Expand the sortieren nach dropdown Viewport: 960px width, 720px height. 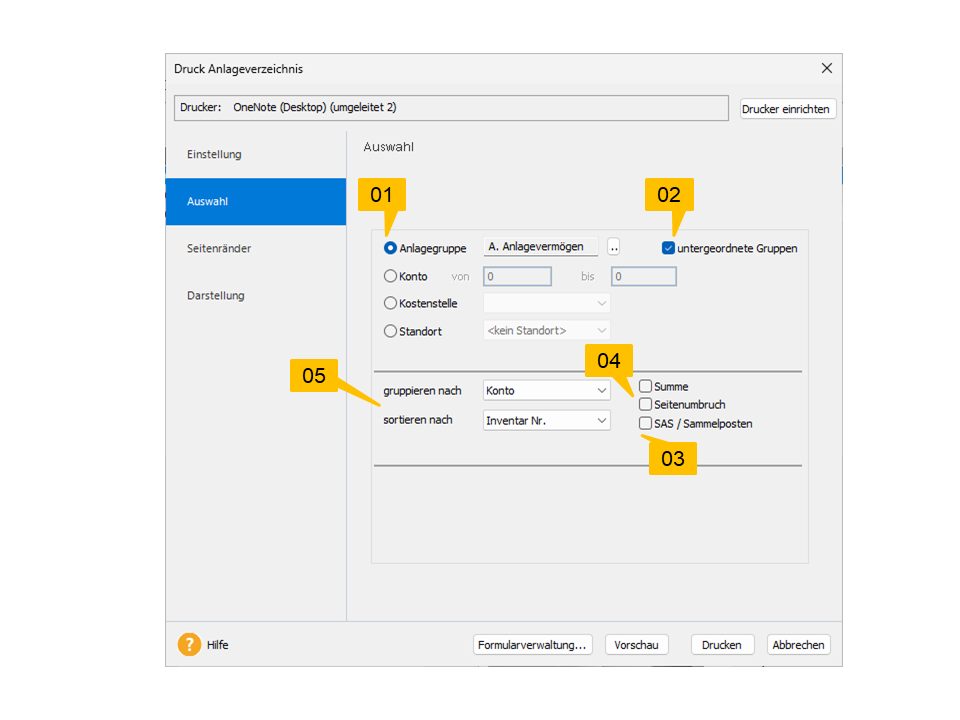point(546,421)
